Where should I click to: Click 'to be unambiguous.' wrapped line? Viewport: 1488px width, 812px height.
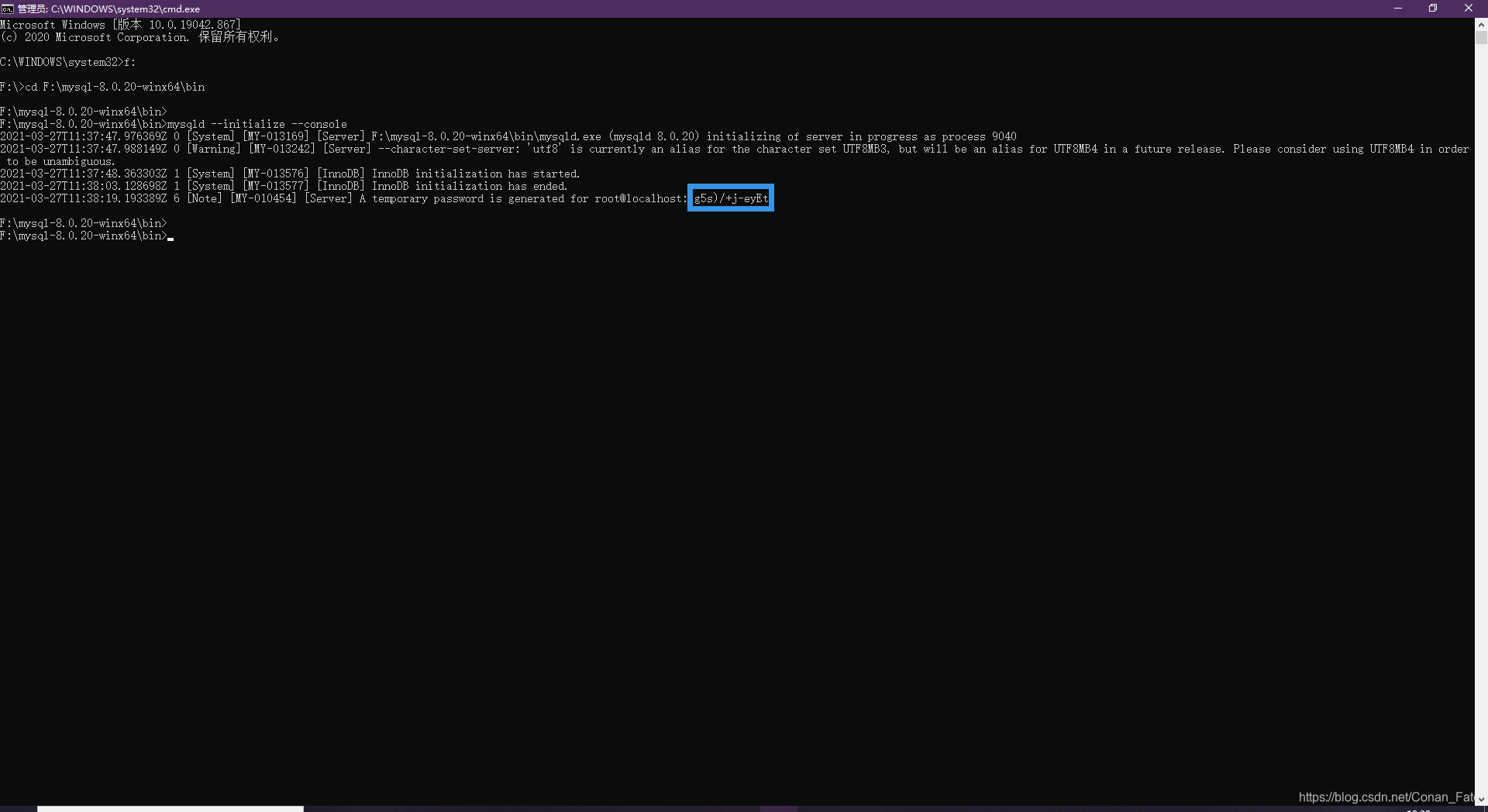(x=60, y=161)
